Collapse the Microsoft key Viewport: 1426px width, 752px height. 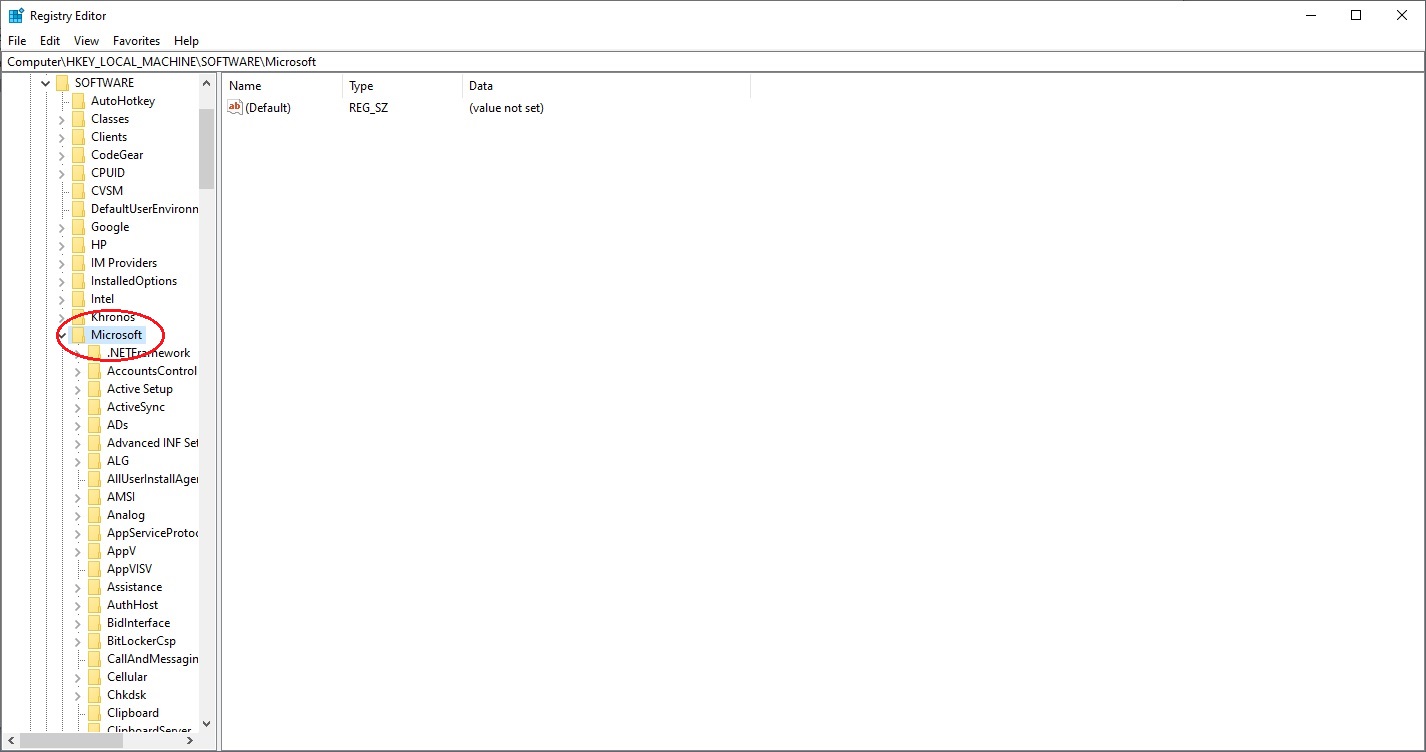[x=62, y=335]
